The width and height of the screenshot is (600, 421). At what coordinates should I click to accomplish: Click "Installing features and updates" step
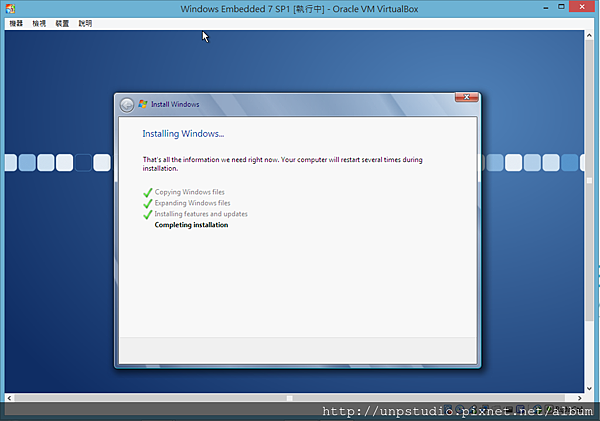tap(201, 214)
